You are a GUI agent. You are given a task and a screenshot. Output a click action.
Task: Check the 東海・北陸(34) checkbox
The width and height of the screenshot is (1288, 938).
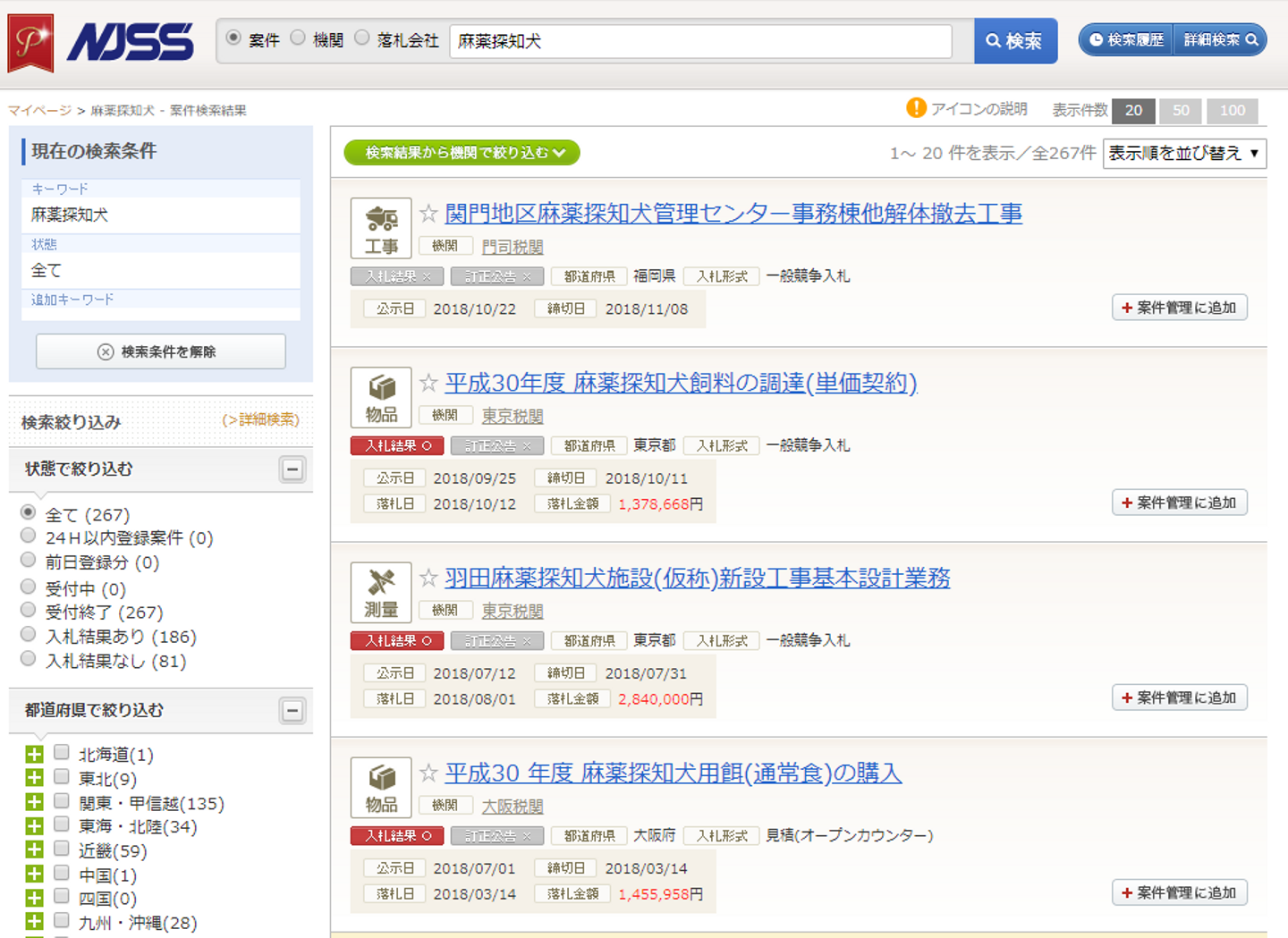62,824
